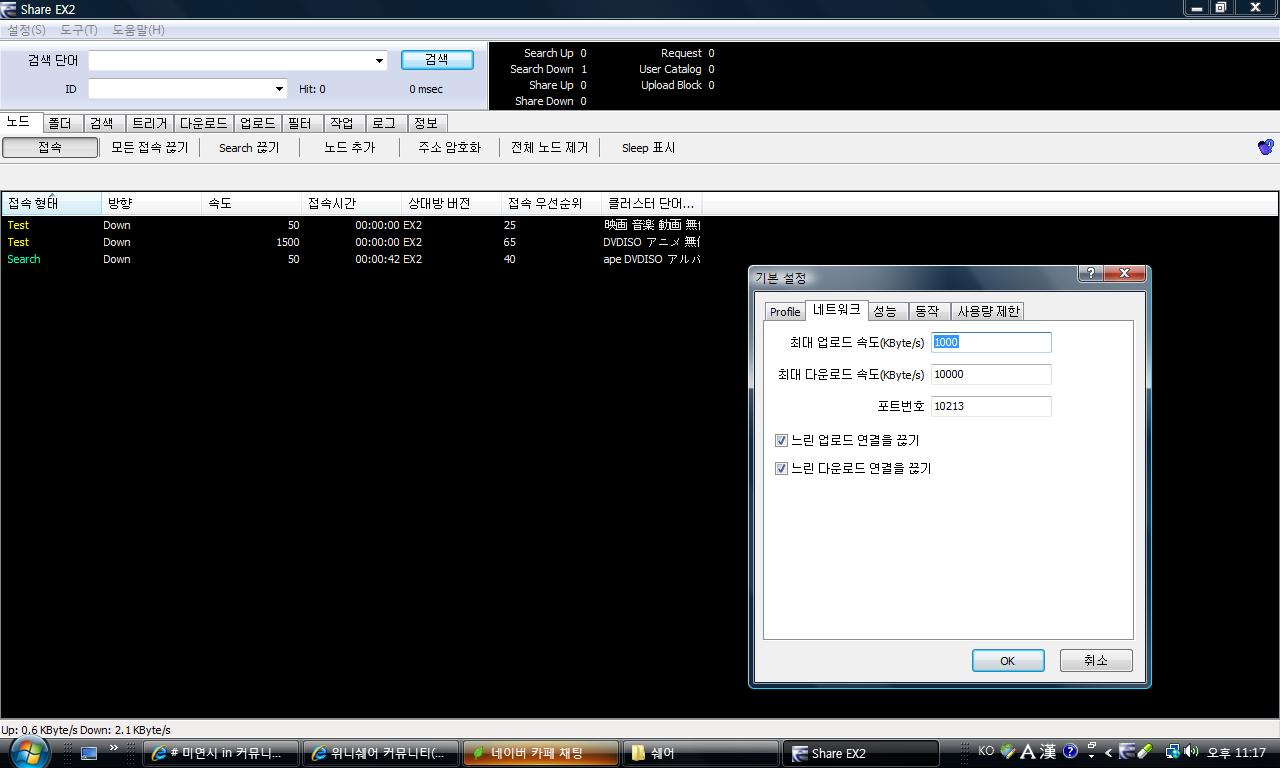Select the Profile tab in settings dialog
The width and height of the screenshot is (1280, 768).
[785, 311]
